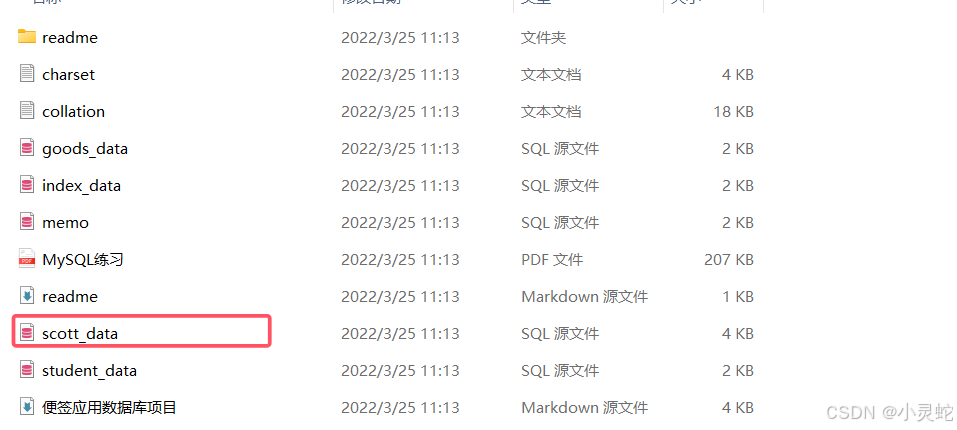Select the scott_data SQL file icon
Screen dimensions: 957x430
26,333
